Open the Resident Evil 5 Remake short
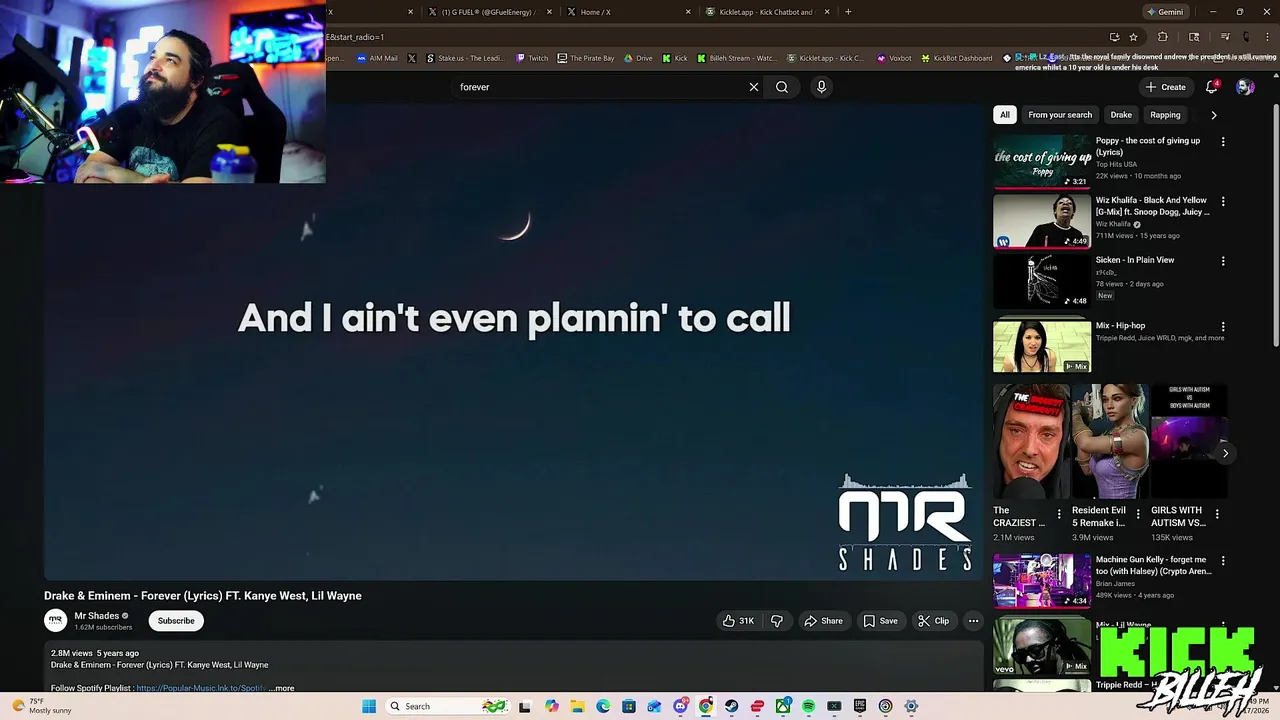Screen dimensions: 1280x720 pyautogui.click(x=1110, y=441)
